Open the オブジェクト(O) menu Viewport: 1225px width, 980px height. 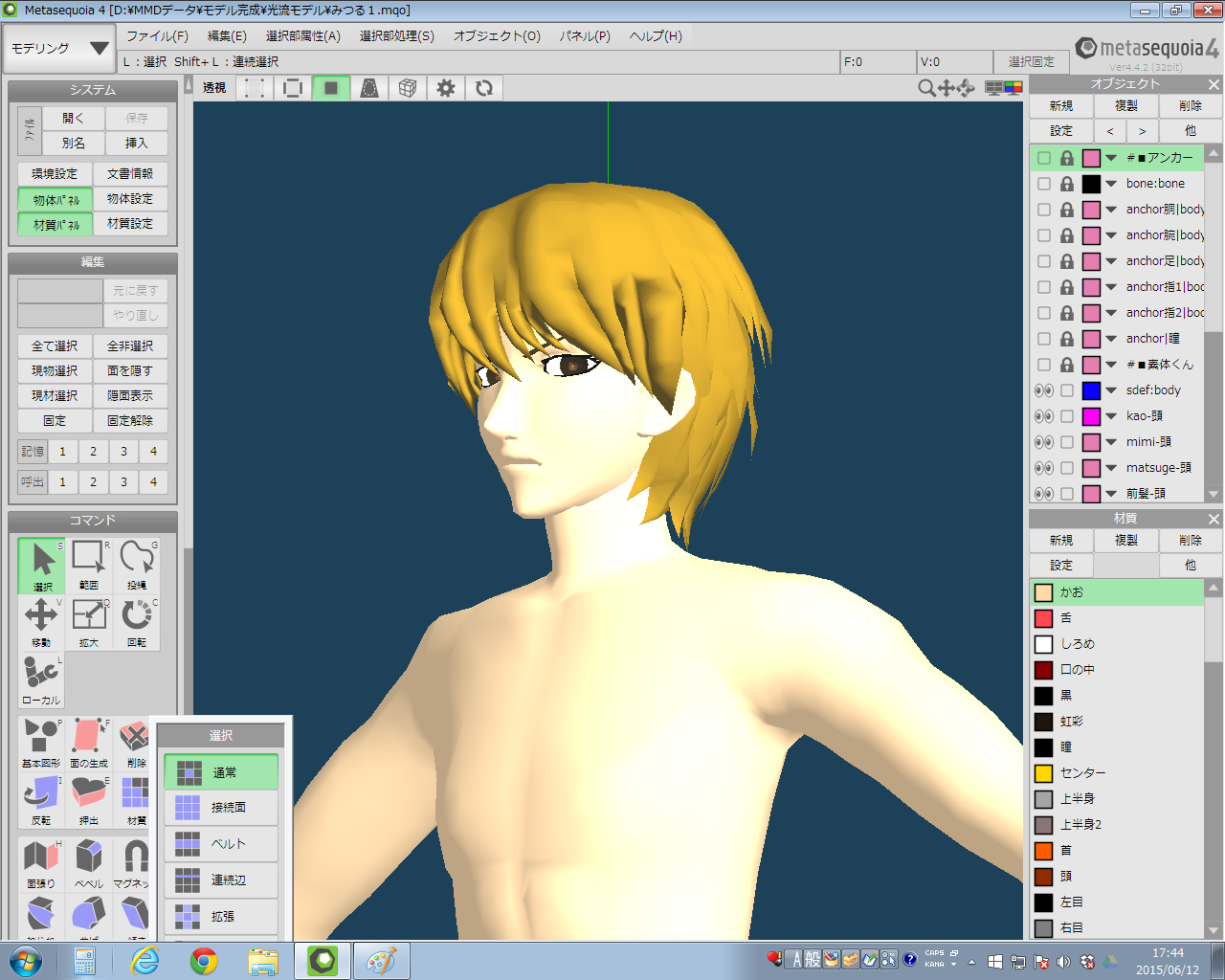(497, 36)
